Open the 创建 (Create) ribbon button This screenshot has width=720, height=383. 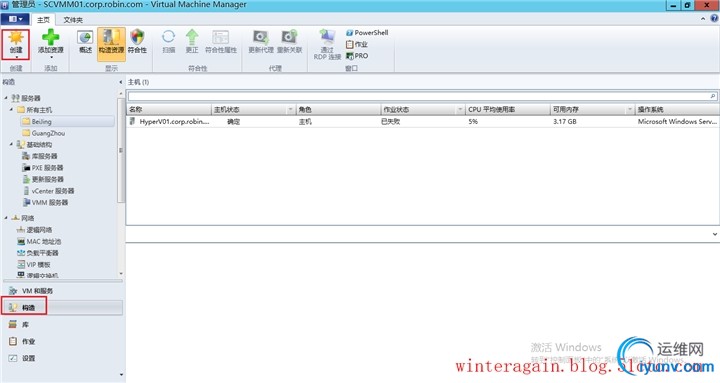(x=16, y=44)
